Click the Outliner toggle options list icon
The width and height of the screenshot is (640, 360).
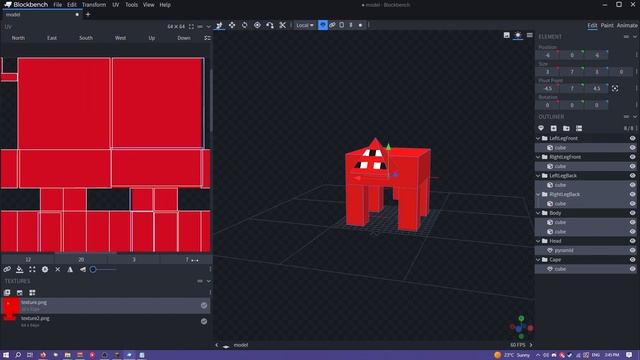579,129
